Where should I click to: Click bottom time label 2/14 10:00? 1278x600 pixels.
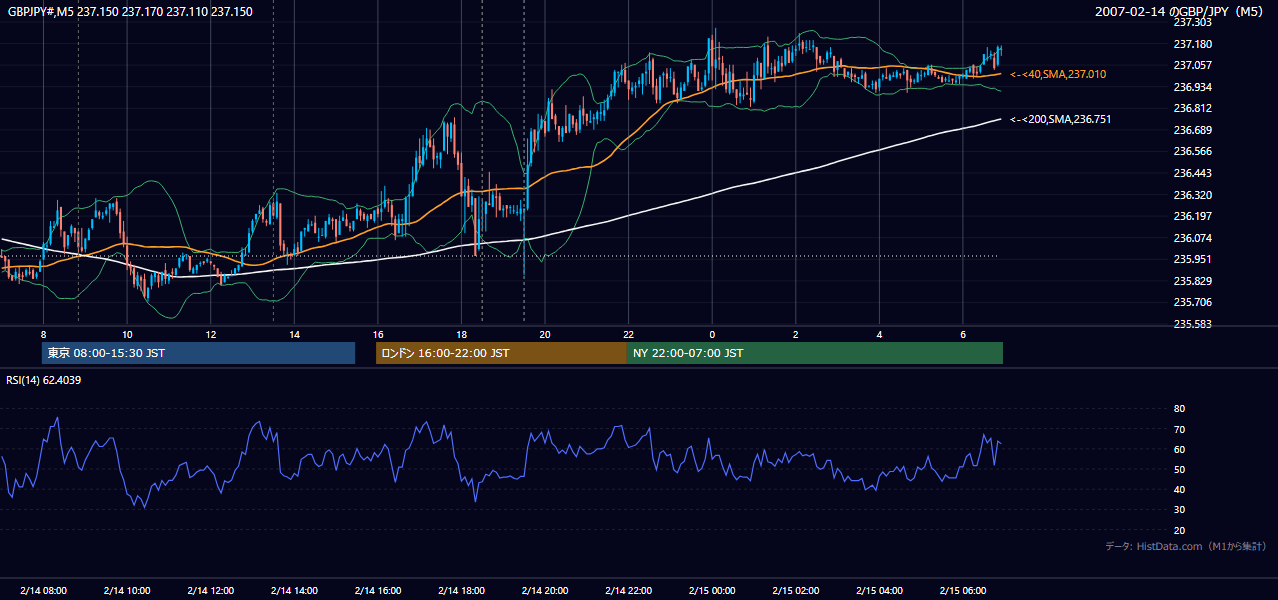click(x=127, y=590)
